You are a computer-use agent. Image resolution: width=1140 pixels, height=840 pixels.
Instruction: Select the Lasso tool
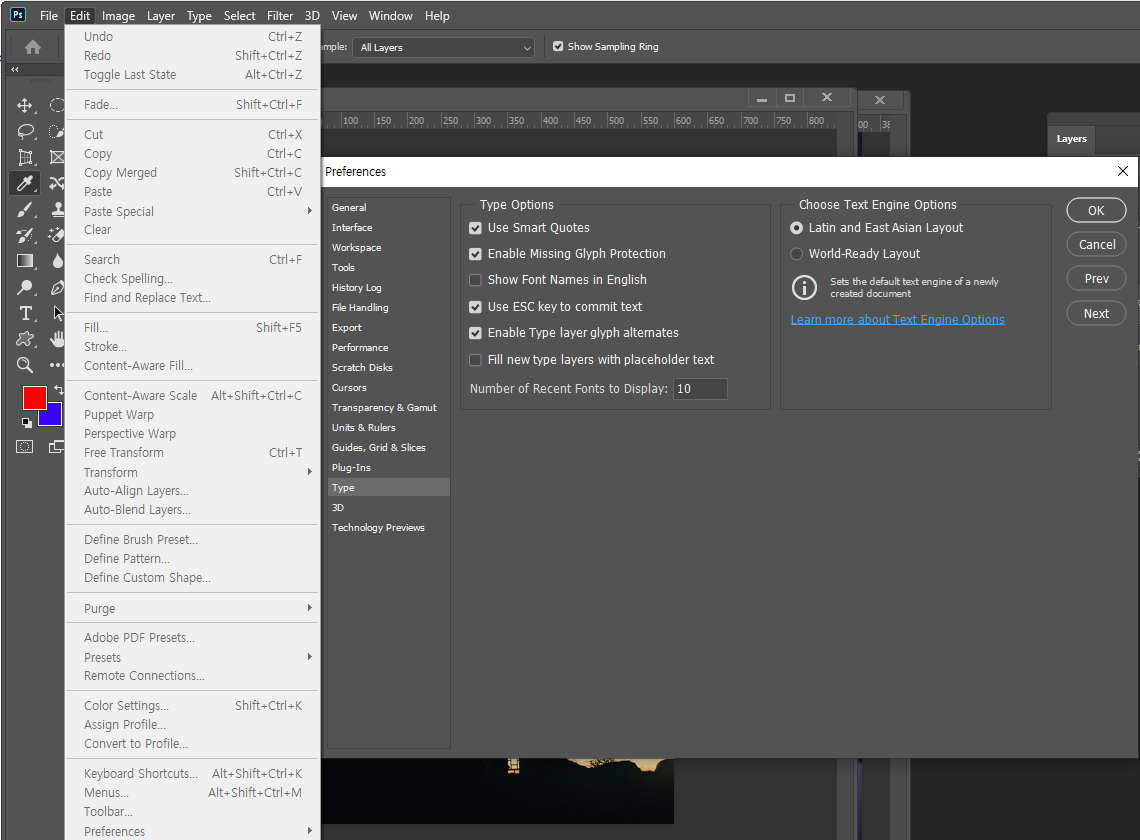(x=25, y=132)
